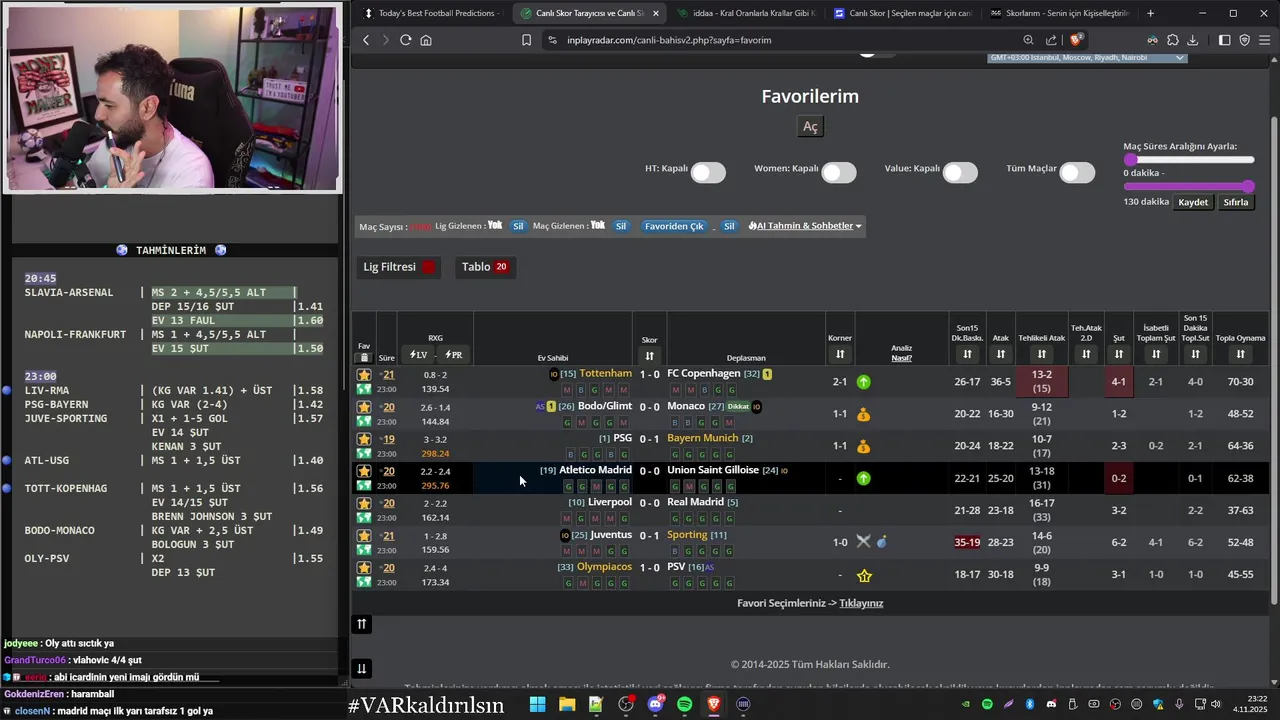Sort by the Şut column arrows
Image resolution: width=1280 pixels, height=720 pixels.
[1118, 354]
